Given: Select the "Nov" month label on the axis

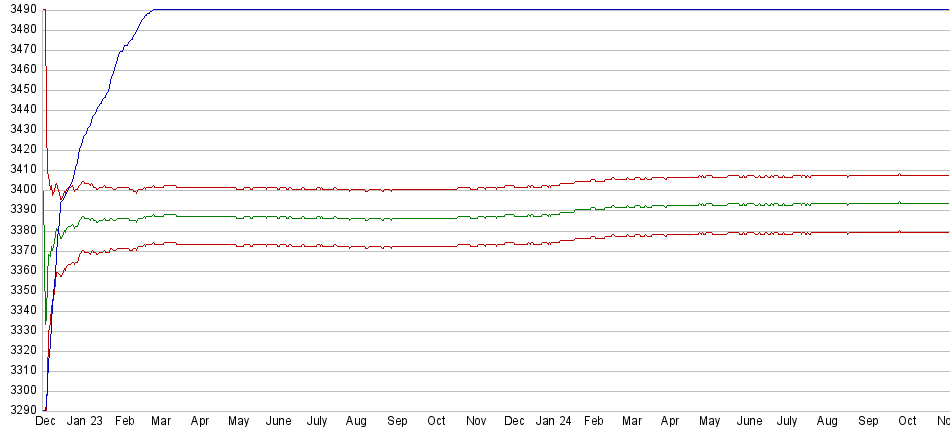Looking at the screenshot, I should pos(476,422).
